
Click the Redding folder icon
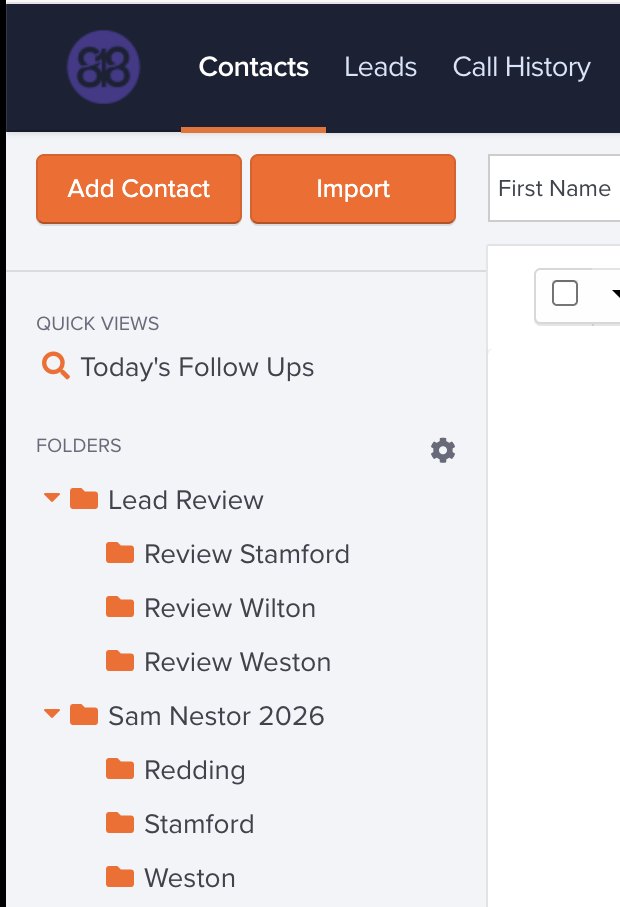(x=120, y=769)
